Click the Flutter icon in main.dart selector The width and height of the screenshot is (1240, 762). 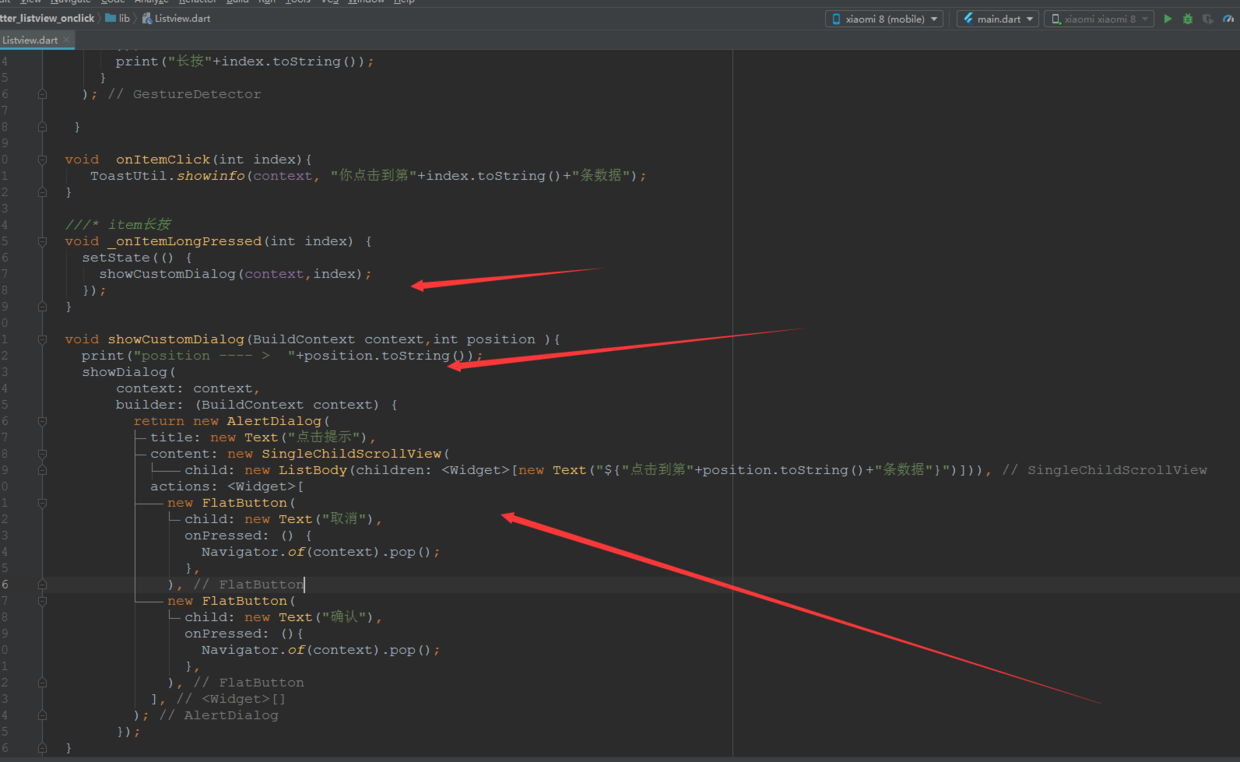point(967,19)
